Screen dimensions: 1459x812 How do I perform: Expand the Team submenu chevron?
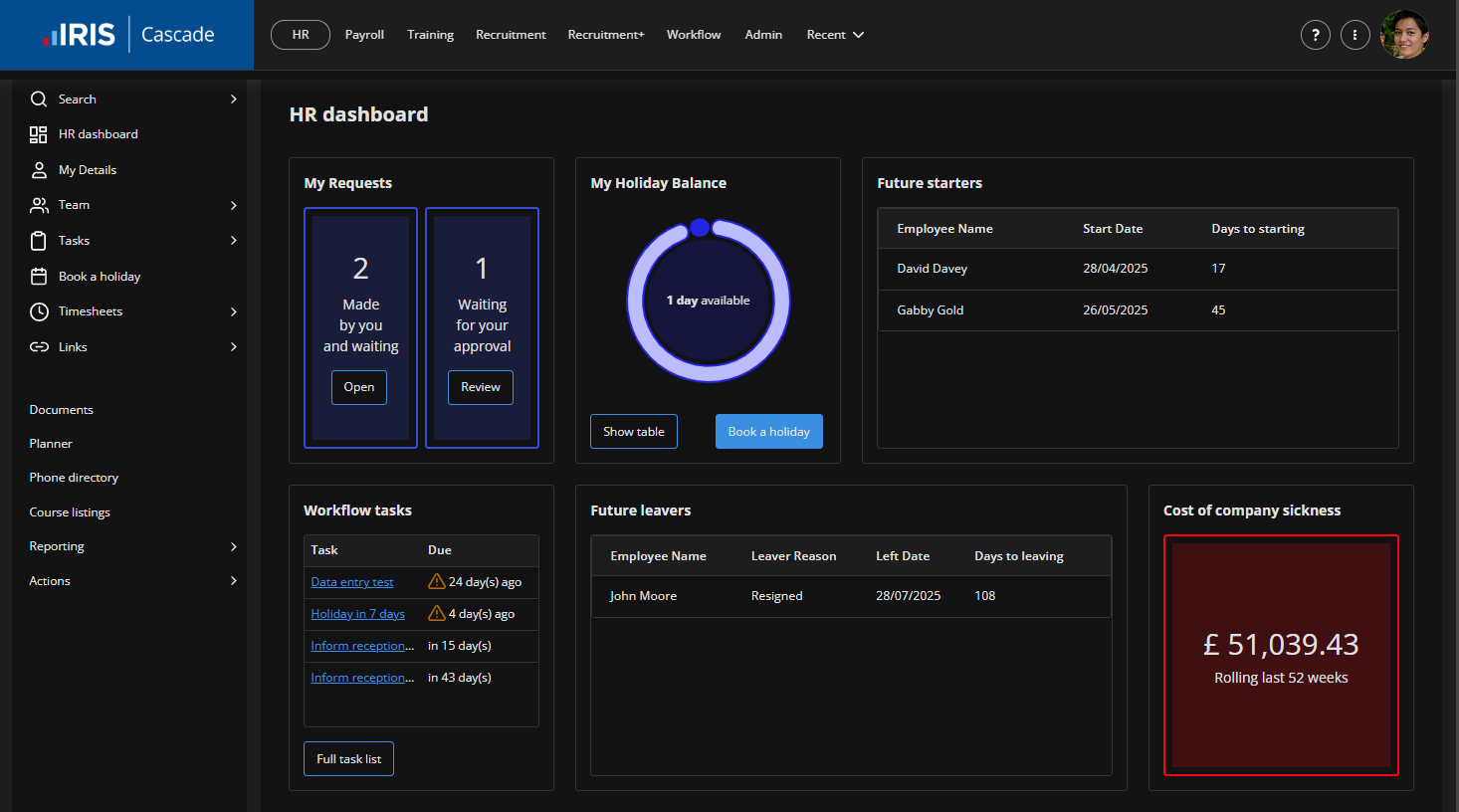pyautogui.click(x=234, y=205)
